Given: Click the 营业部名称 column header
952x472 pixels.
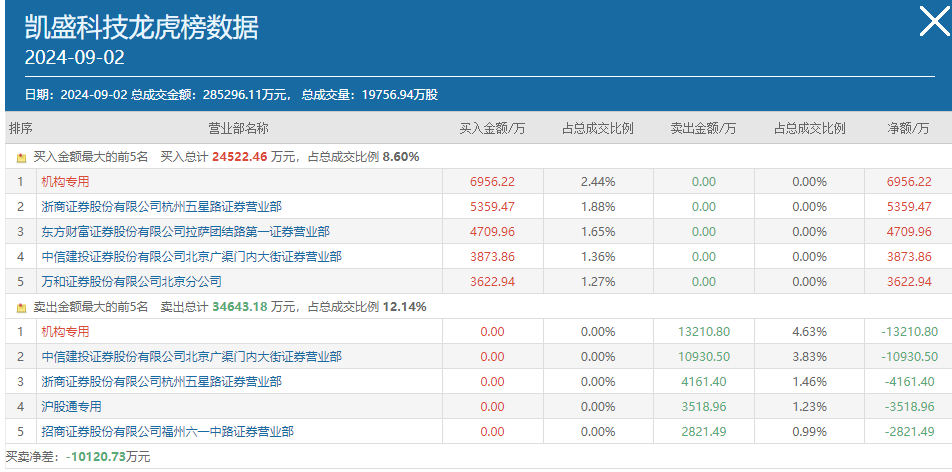Looking at the screenshot, I should click(239, 128).
